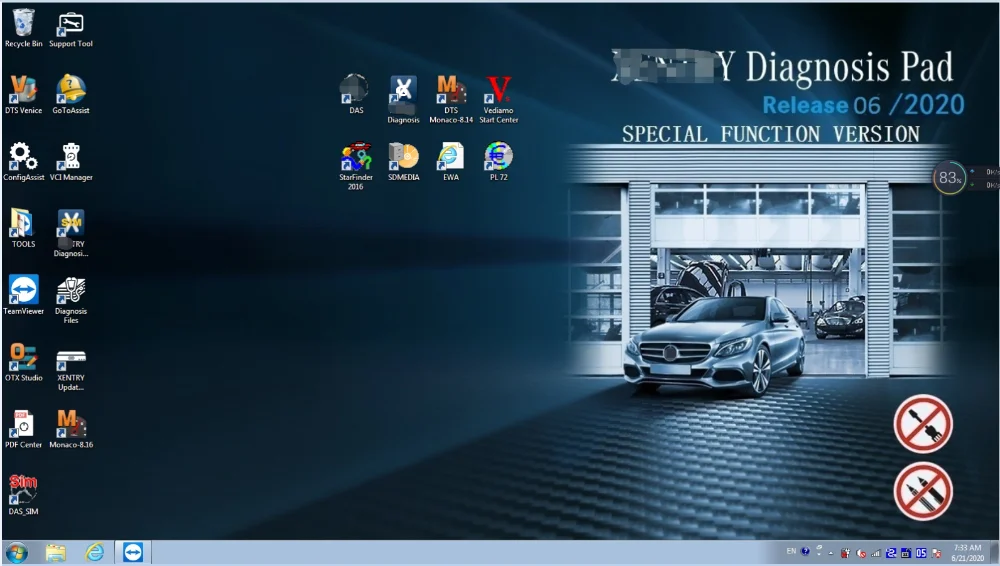Launch OTX Studio shortcut
Screen dimensions: 1000x566
[24, 362]
